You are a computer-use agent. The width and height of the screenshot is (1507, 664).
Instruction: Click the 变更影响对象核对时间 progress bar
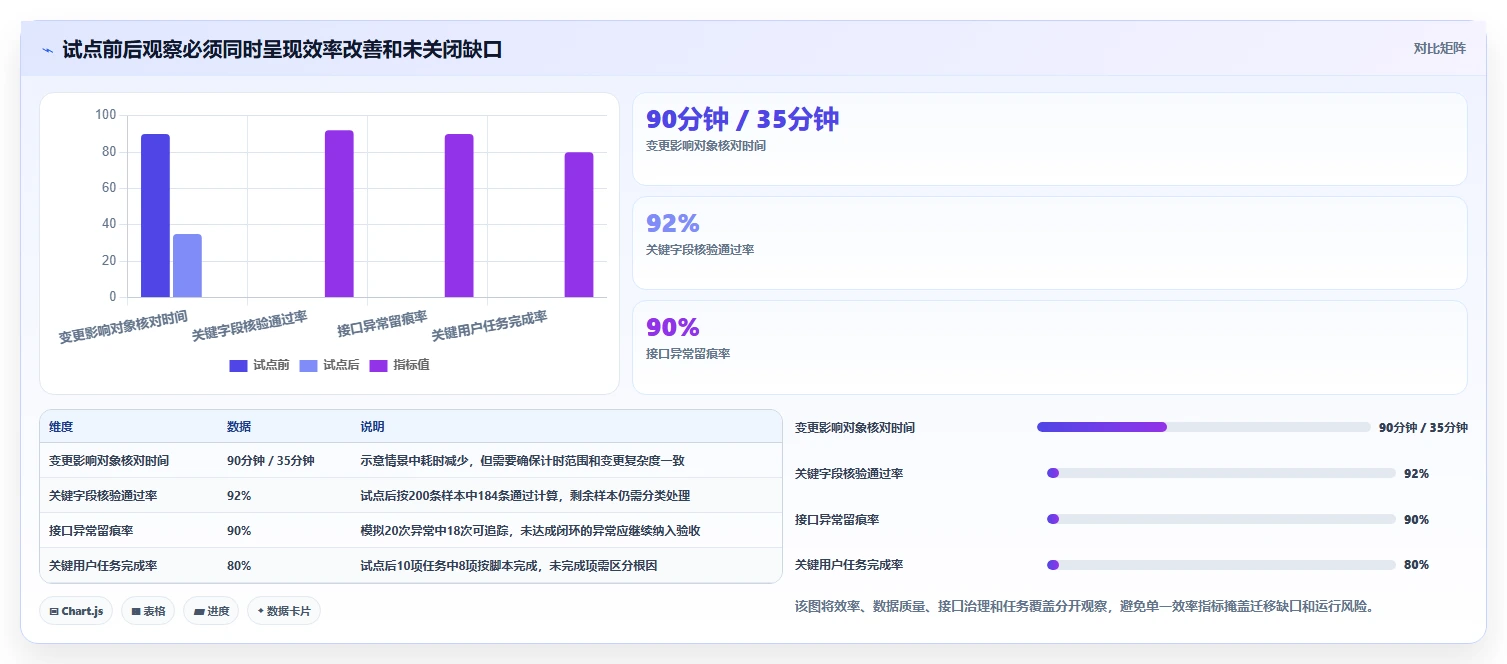point(1204,427)
